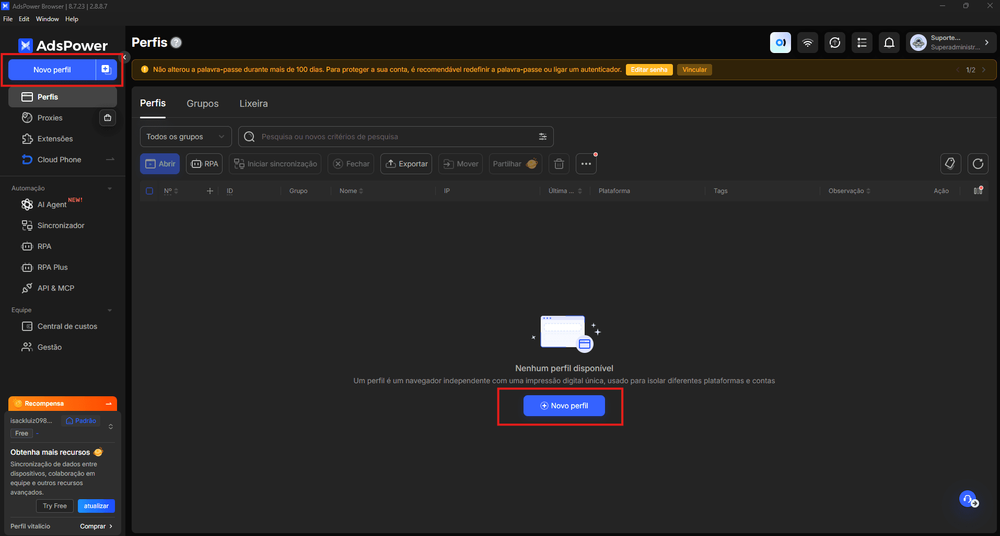The image size is (1000, 536).
Task: Open the Suporte account menu
Action: point(950,43)
